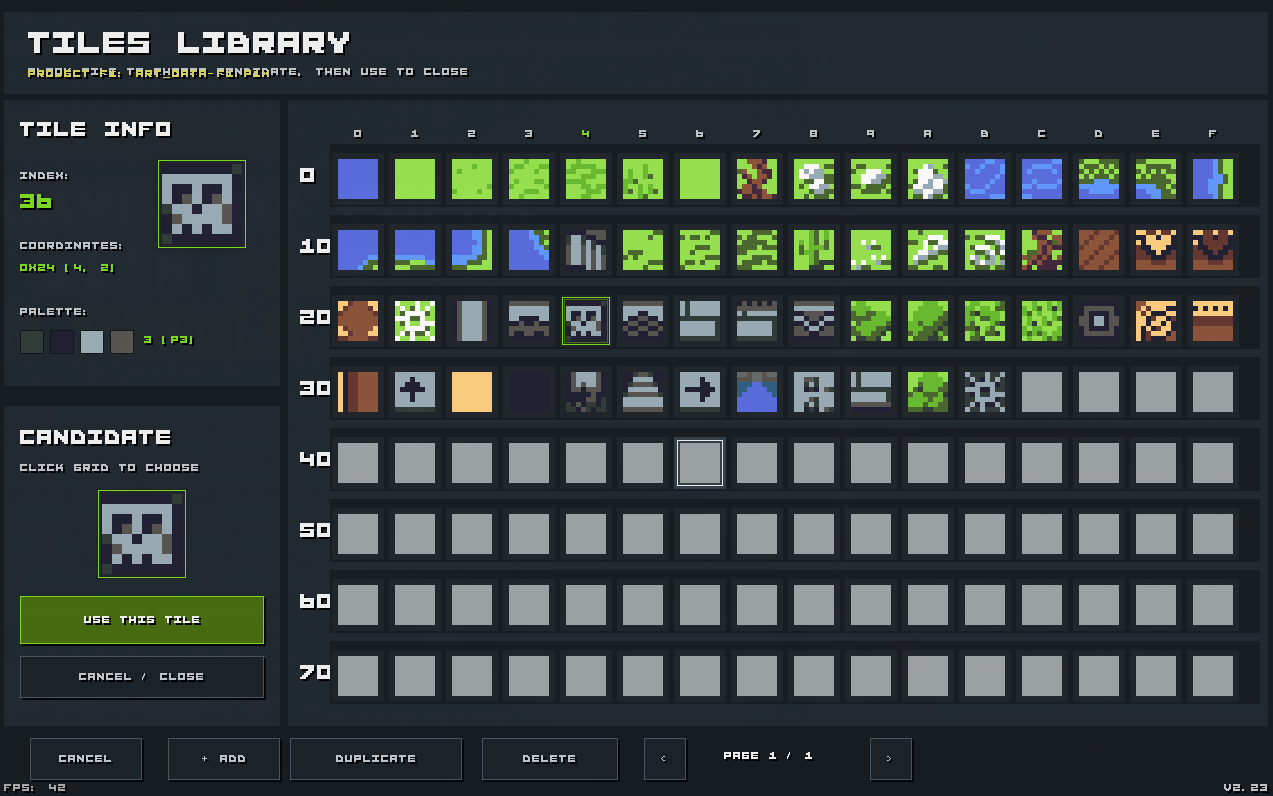Click the Tiles Library title
1273x796 pixels.
[x=189, y=43]
